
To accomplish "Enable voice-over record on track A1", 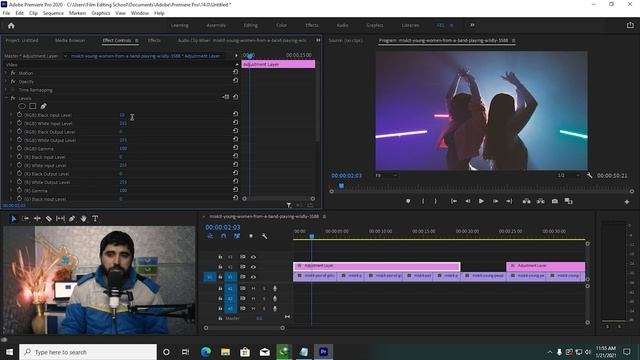I will [x=275, y=289].
